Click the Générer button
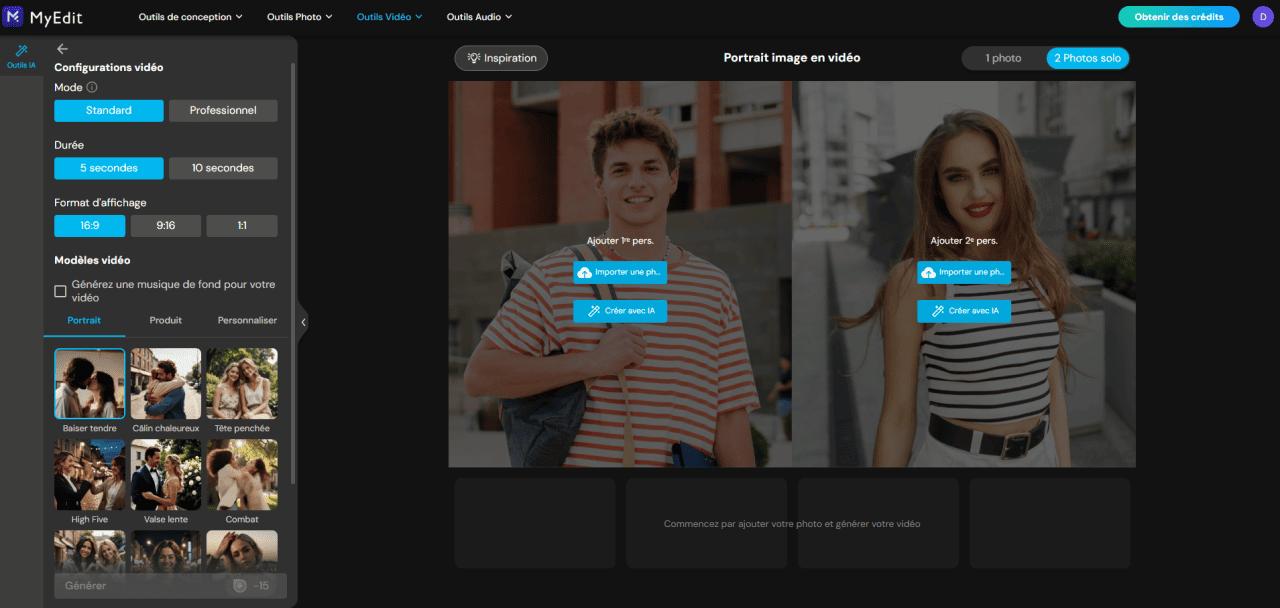 click(x=170, y=586)
